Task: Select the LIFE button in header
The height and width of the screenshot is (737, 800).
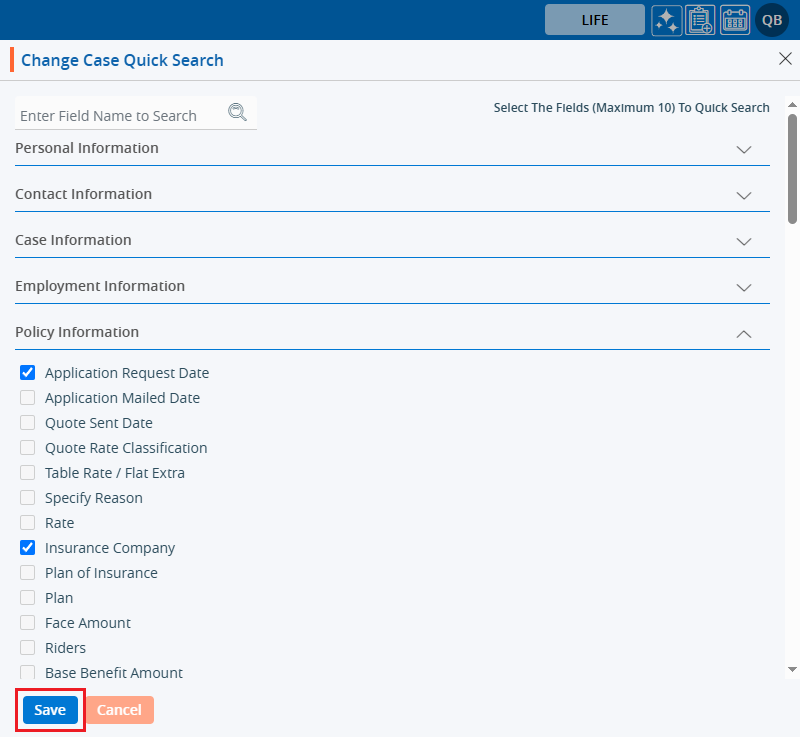Action: [595, 20]
